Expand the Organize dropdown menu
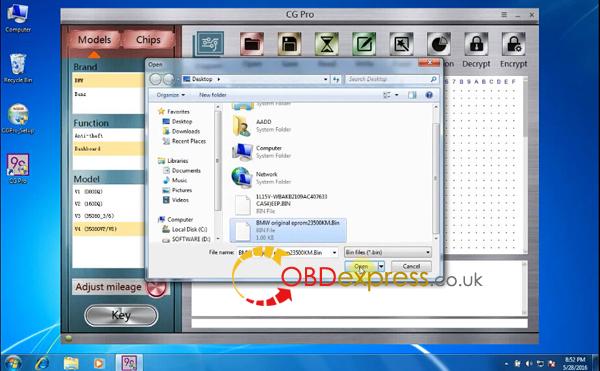Screen dimensions: 600x371 [x=171, y=95]
